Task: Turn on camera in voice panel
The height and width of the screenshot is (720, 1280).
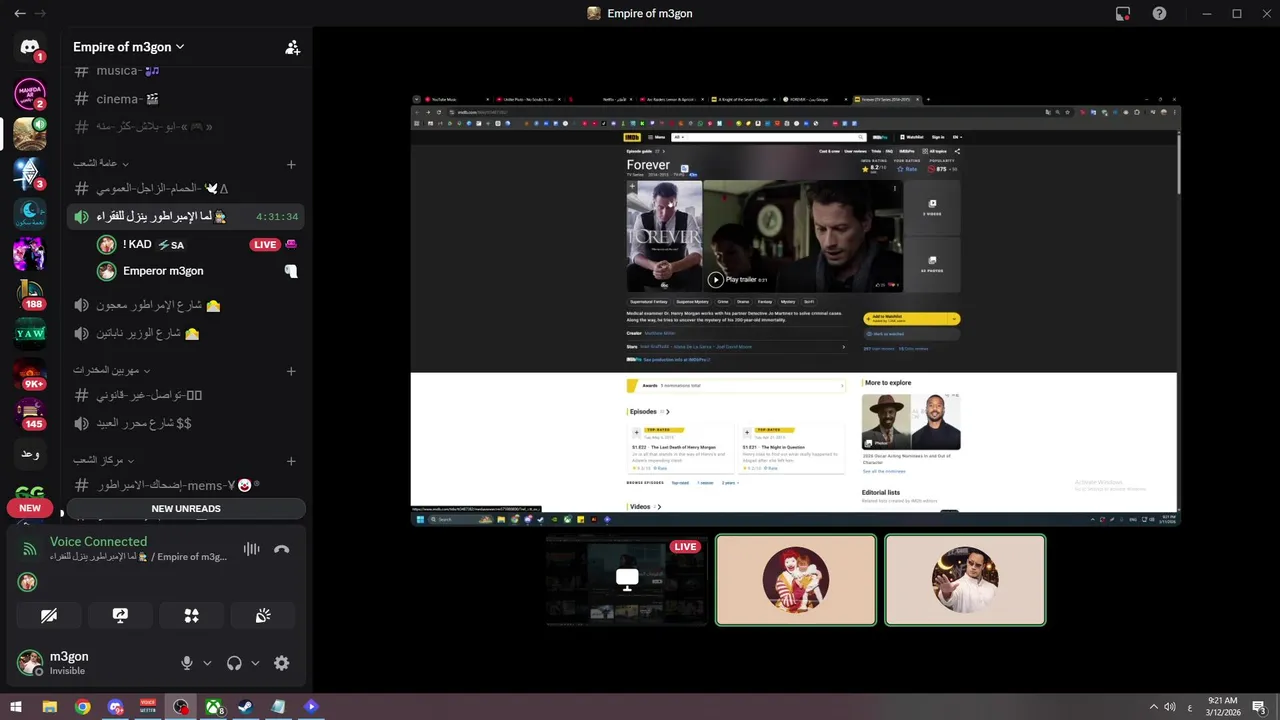Action: click(x=49, y=616)
